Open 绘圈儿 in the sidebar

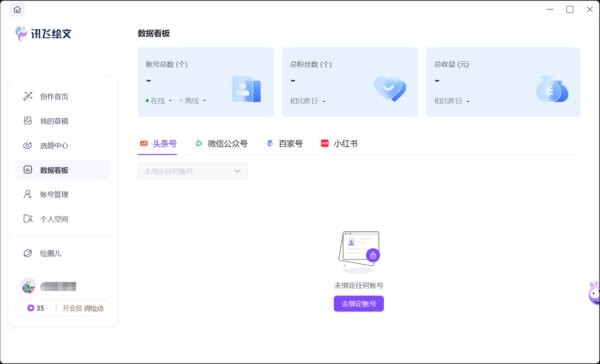point(63,253)
